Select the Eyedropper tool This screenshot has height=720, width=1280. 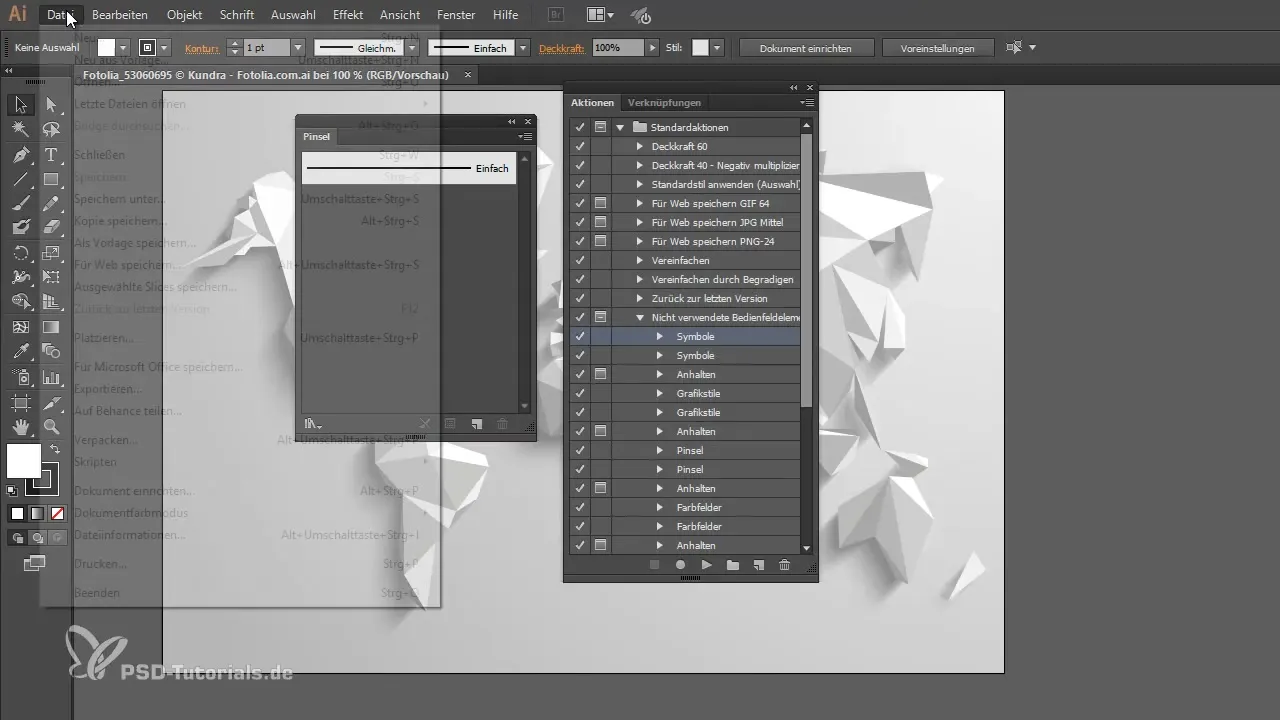(21, 351)
